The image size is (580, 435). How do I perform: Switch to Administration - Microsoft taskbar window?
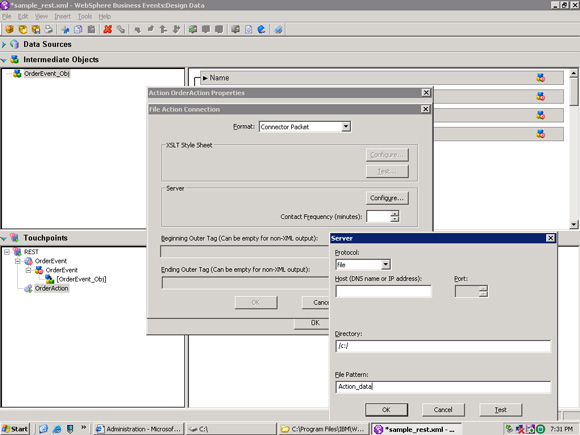click(x=138, y=429)
